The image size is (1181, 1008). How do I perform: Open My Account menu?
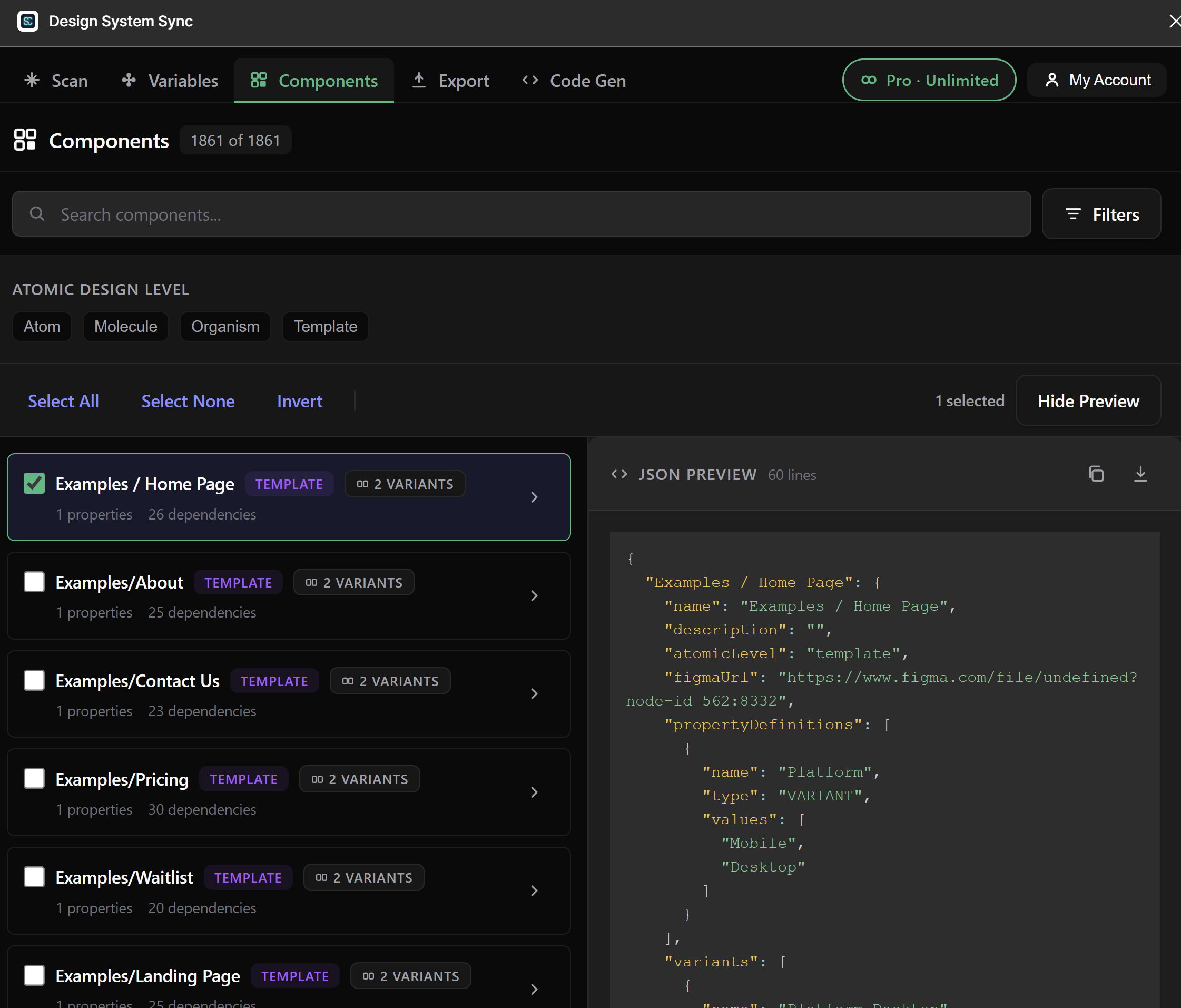coord(1097,81)
